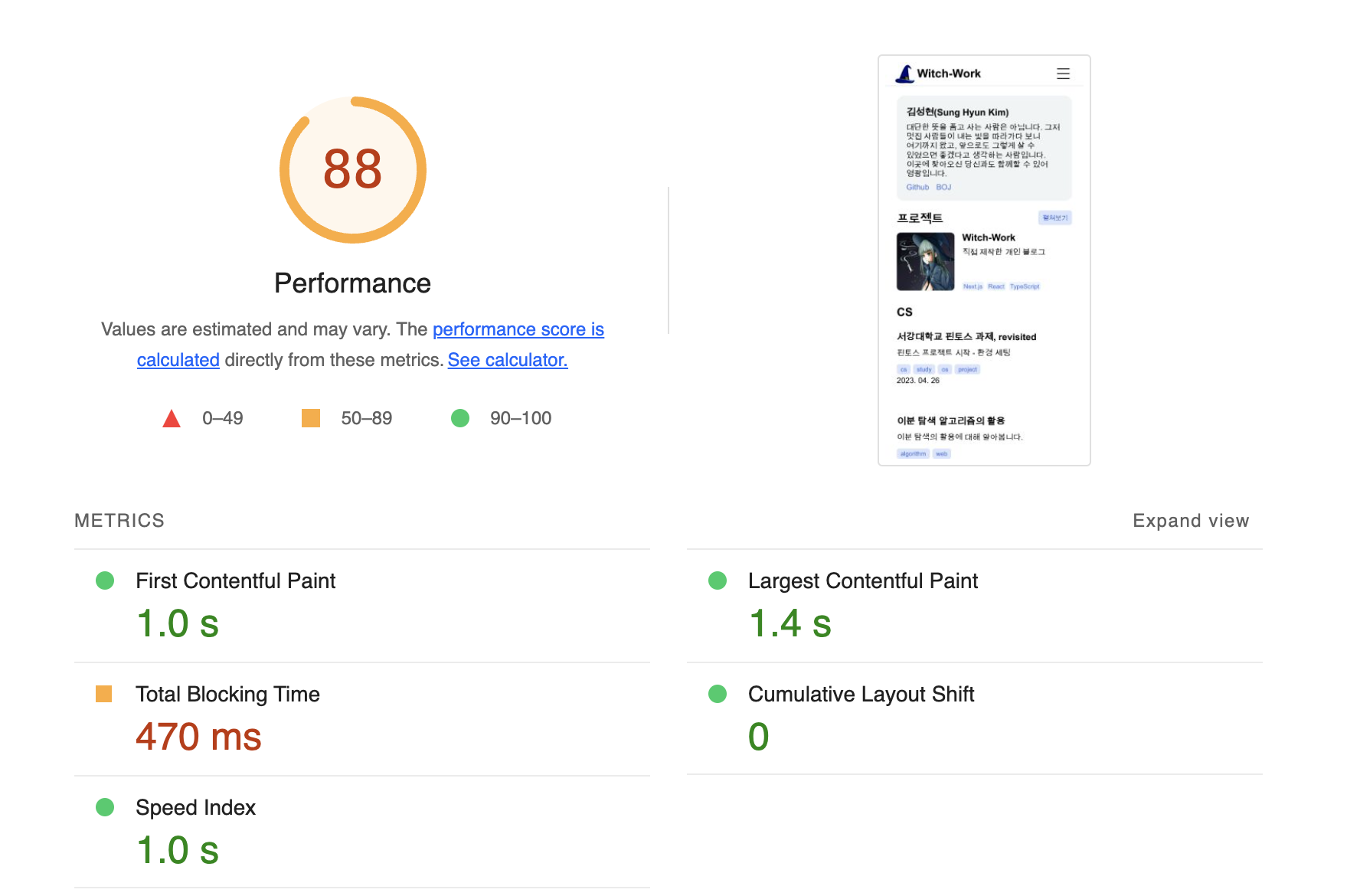
Task: Click the green dot beside Speed Index
Action: click(105, 807)
